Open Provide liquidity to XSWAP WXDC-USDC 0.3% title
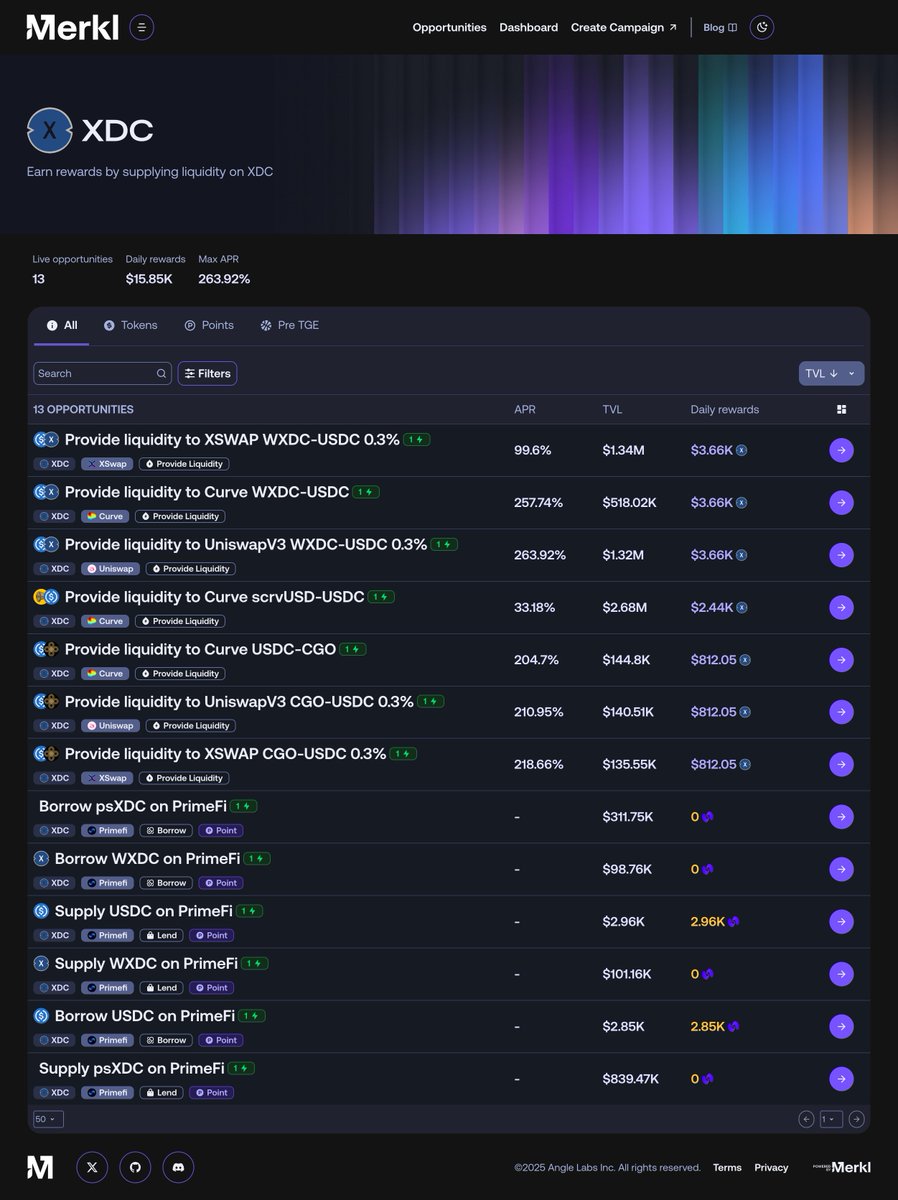The width and height of the screenshot is (898, 1200). click(232, 440)
